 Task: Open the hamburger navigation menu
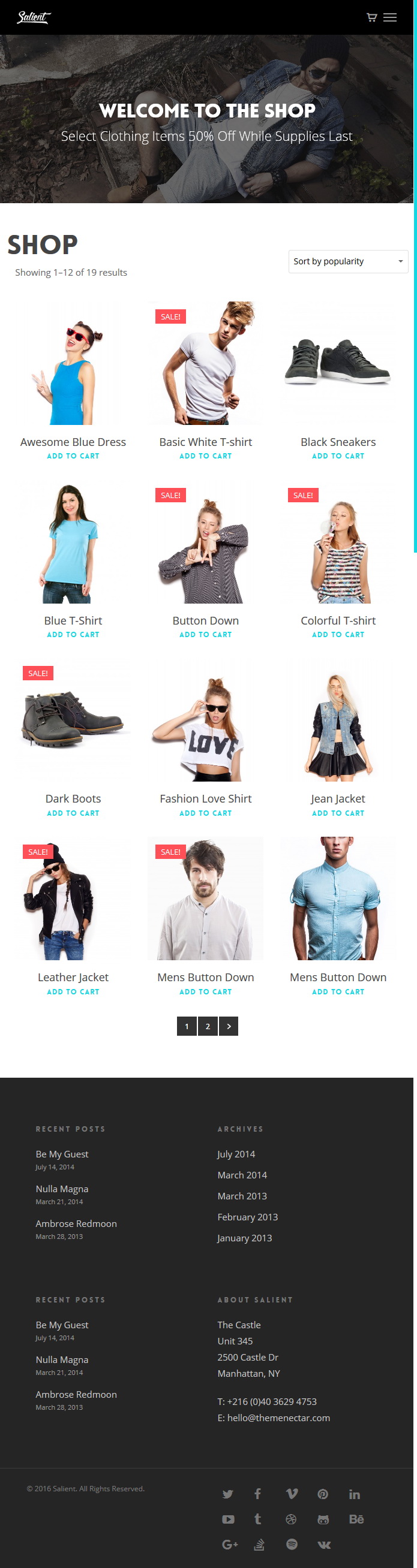pos(390,17)
